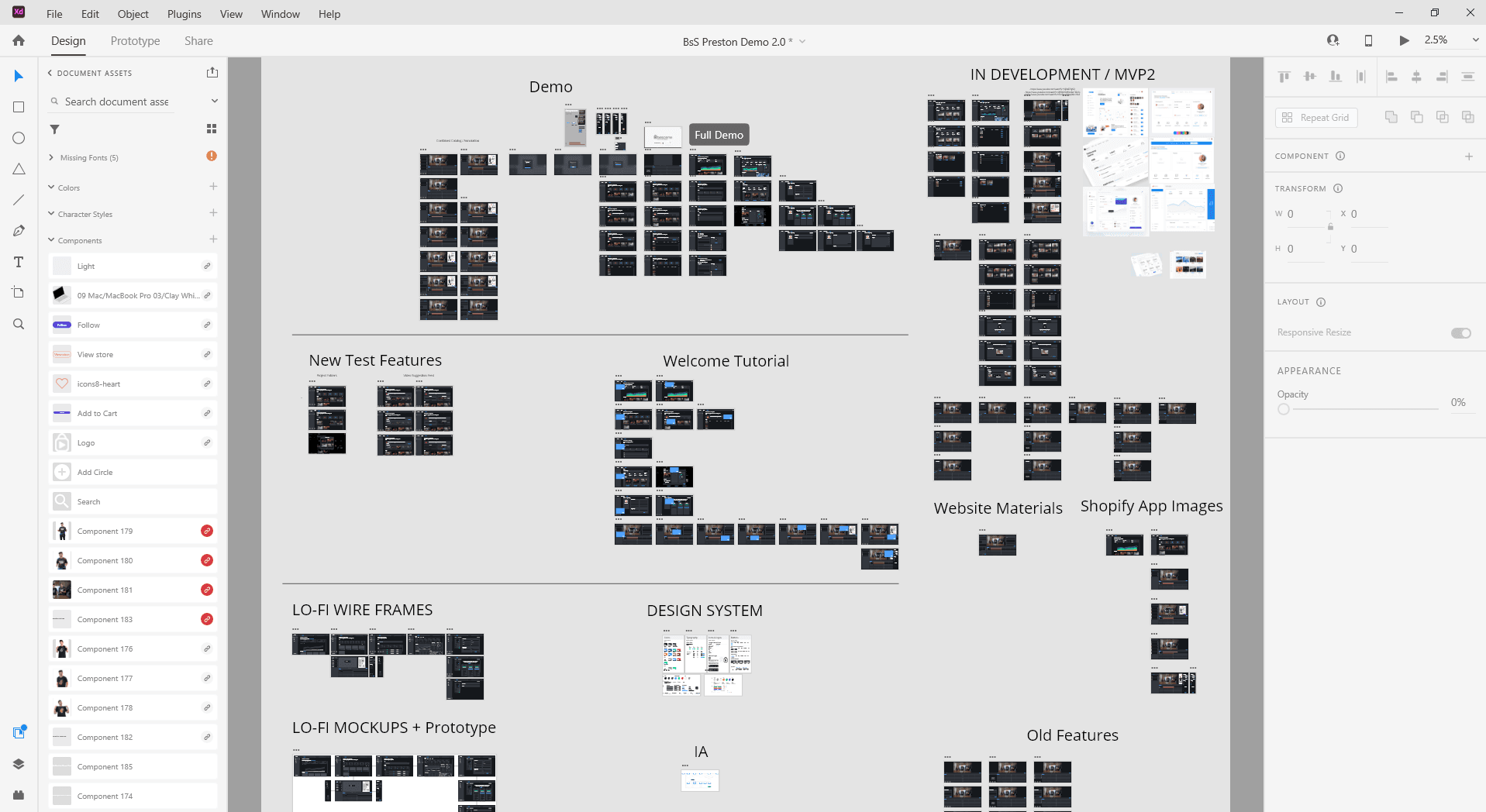The image size is (1486, 812).
Task: Select the Text tool
Action: point(19,262)
